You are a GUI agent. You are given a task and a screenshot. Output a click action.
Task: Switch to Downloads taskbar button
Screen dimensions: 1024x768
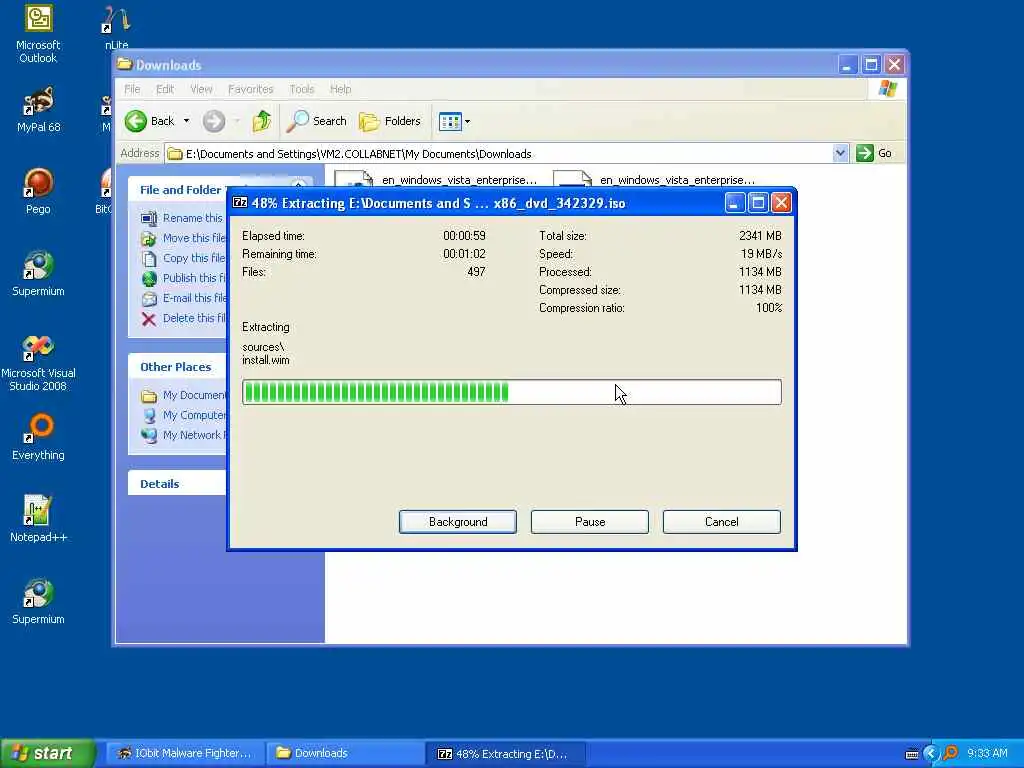[344, 753]
